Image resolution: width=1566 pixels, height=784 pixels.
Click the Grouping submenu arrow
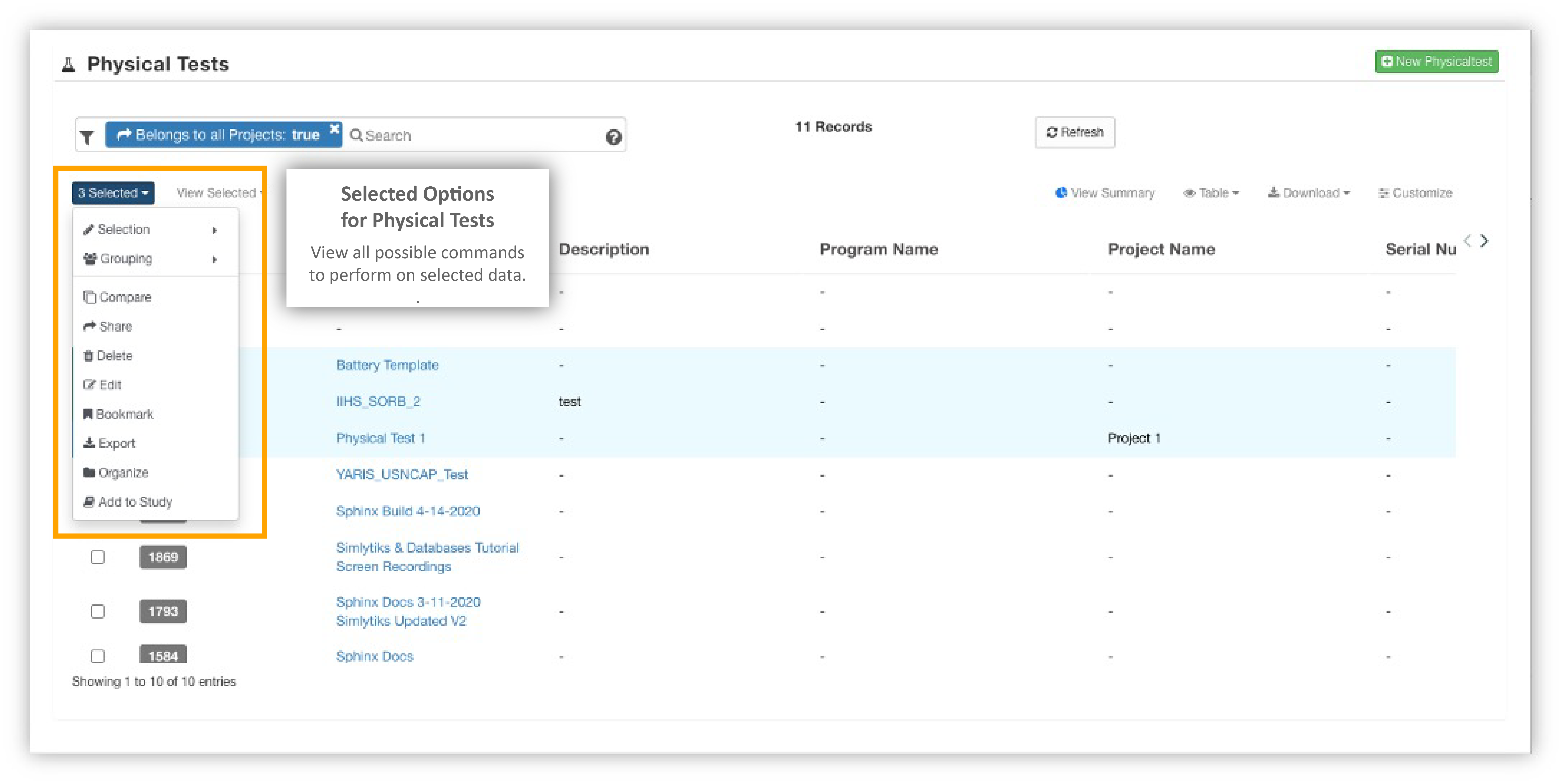pyautogui.click(x=215, y=259)
